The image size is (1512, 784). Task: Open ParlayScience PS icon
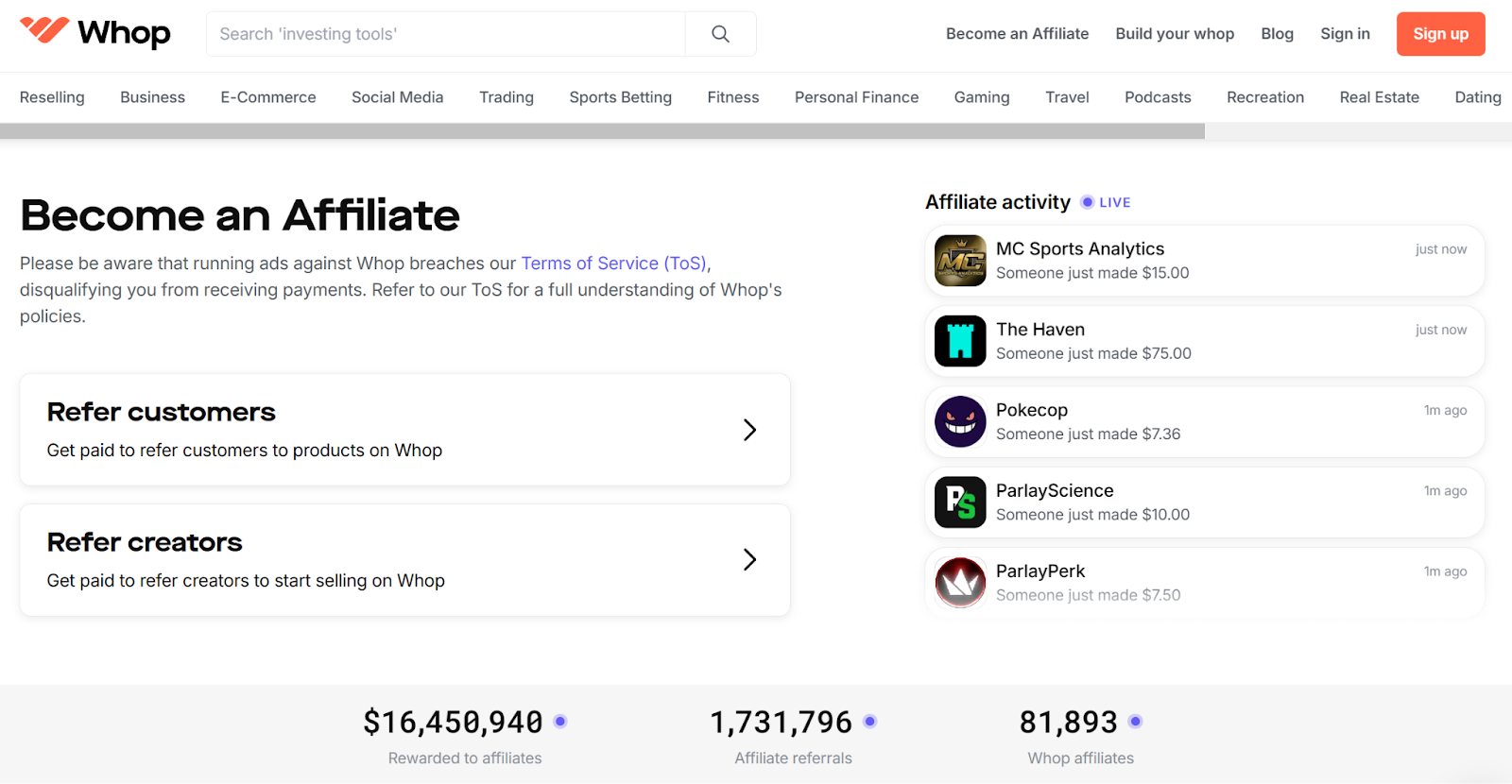(x=960, y=502)
